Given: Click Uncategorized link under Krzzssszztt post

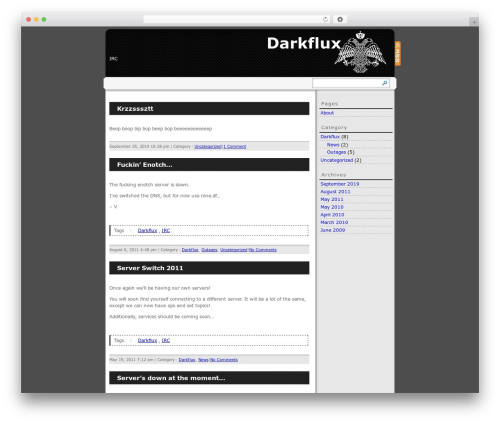Looking at the screenshot, I should tap(208, 147).
